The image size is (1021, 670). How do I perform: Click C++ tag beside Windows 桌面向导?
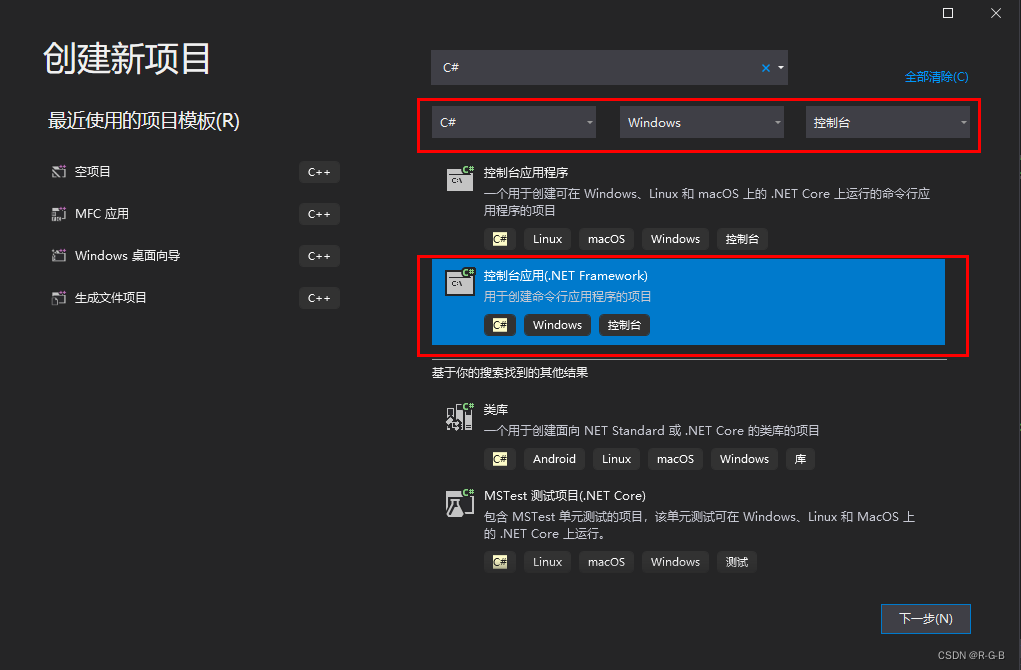(x=319, y=256)
